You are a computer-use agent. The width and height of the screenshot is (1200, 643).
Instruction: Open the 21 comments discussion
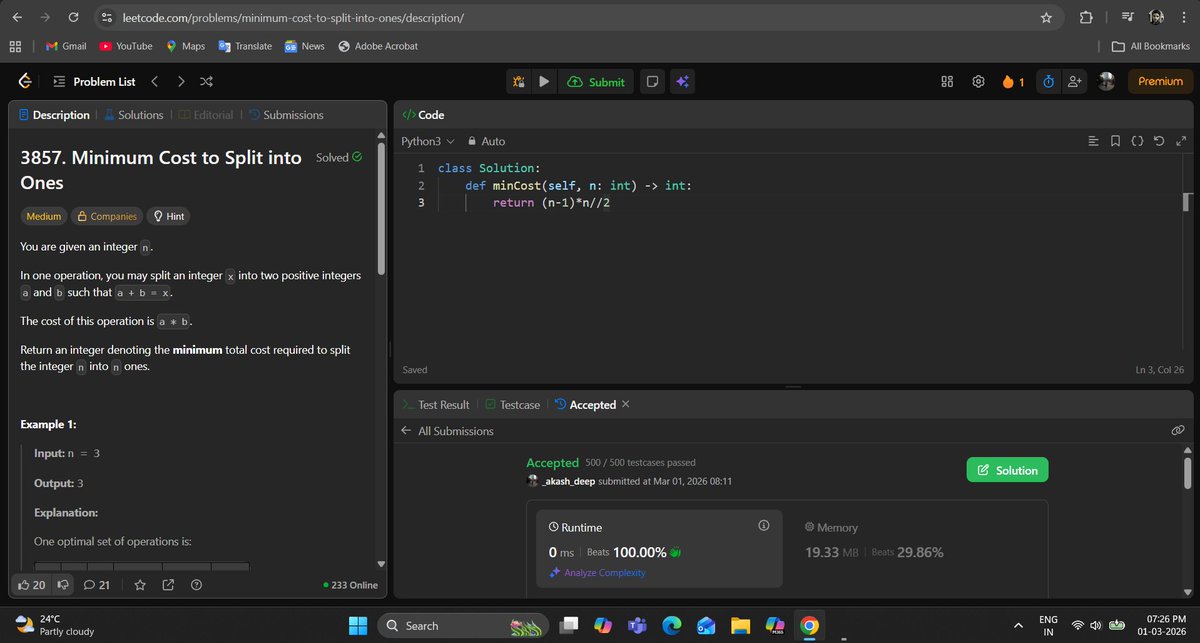97,585
